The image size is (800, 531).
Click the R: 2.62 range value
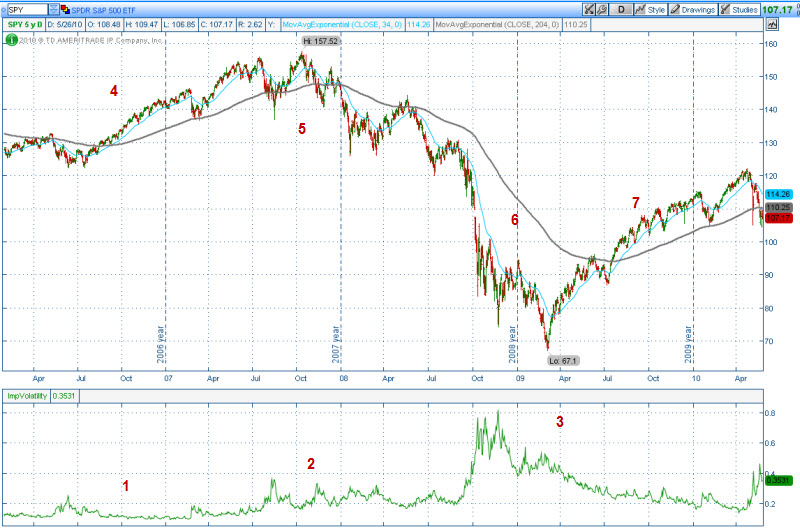(251, 24)
